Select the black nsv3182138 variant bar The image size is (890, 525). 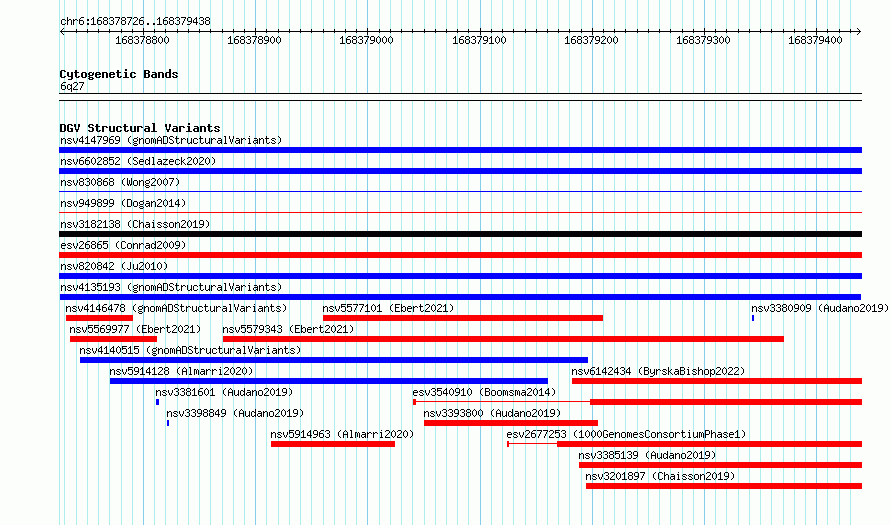(460, 234)
